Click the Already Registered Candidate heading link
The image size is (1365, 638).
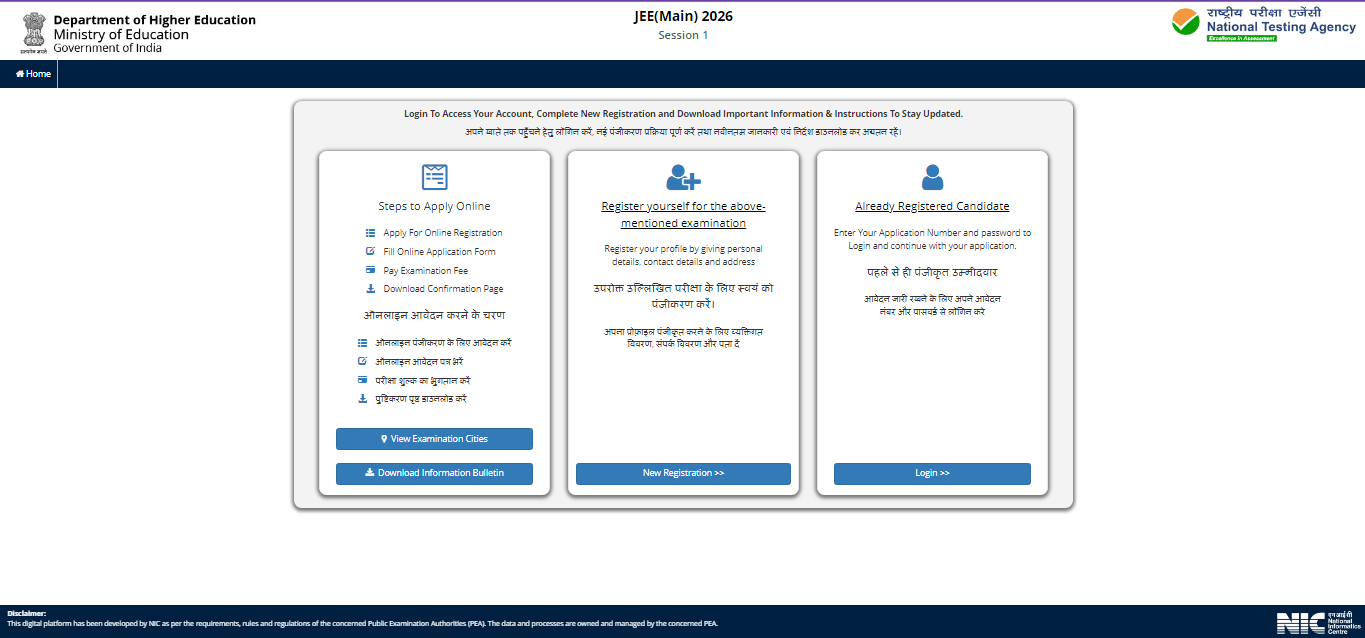click(932, 206)
